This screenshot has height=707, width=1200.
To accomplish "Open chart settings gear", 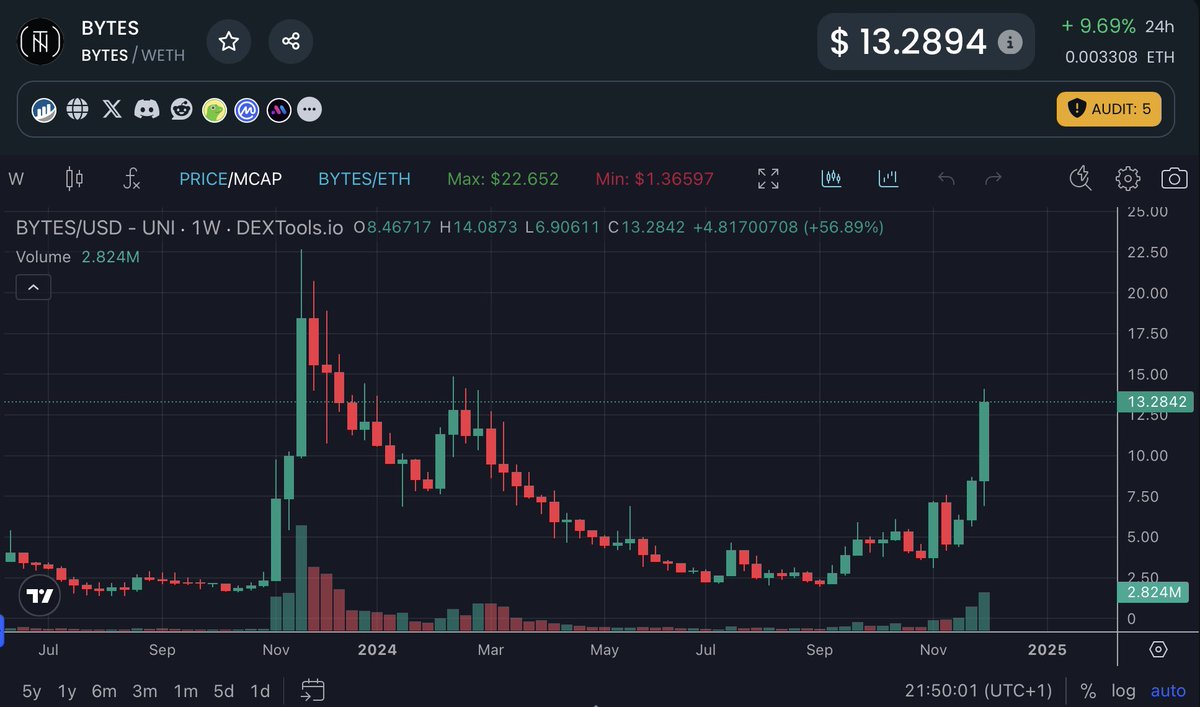I will (1127, 178).
